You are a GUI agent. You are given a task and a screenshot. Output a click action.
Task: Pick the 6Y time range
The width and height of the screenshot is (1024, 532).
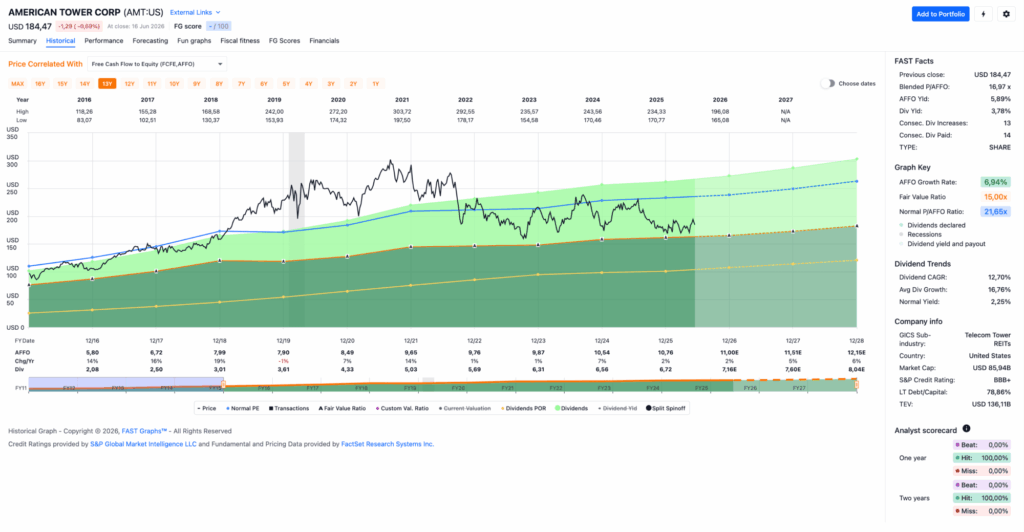[x=264, y=84]
